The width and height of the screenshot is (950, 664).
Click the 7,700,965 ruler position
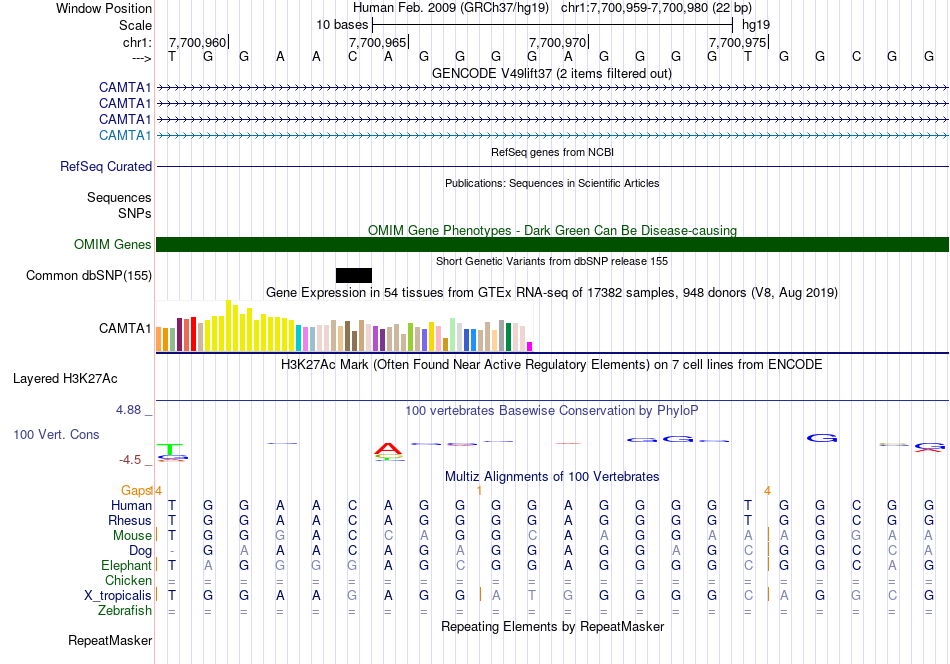tap(377, 42)
